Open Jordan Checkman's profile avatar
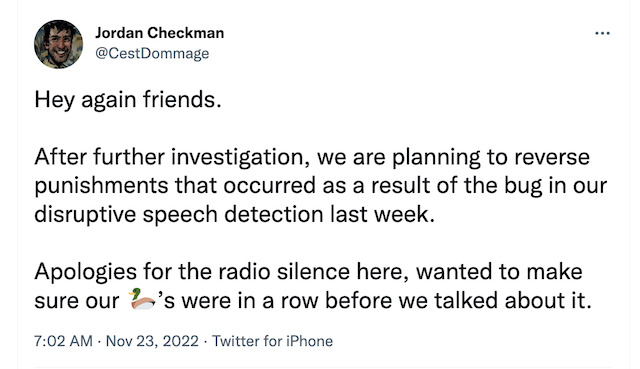The height and width of the screenshot is (369, 640). pyautogui.click(x=58, y=44)
